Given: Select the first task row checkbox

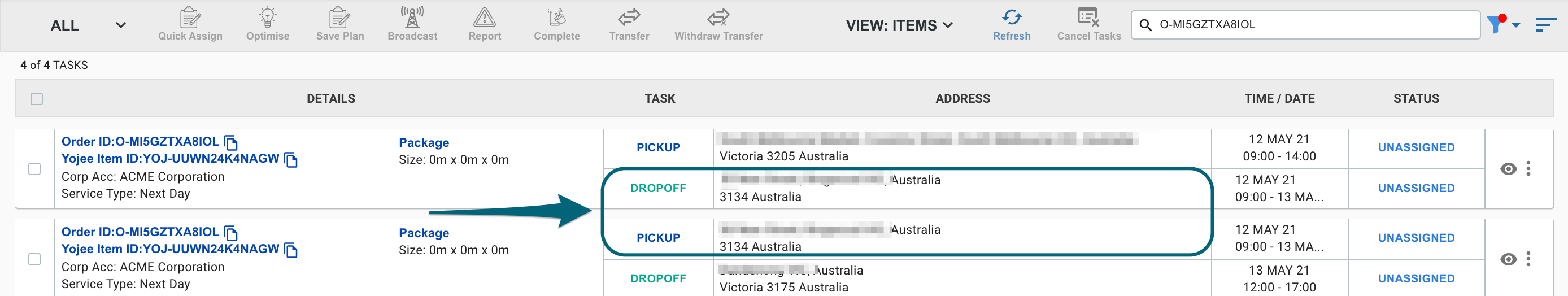Looking at the screenshot, I should 34,169.
